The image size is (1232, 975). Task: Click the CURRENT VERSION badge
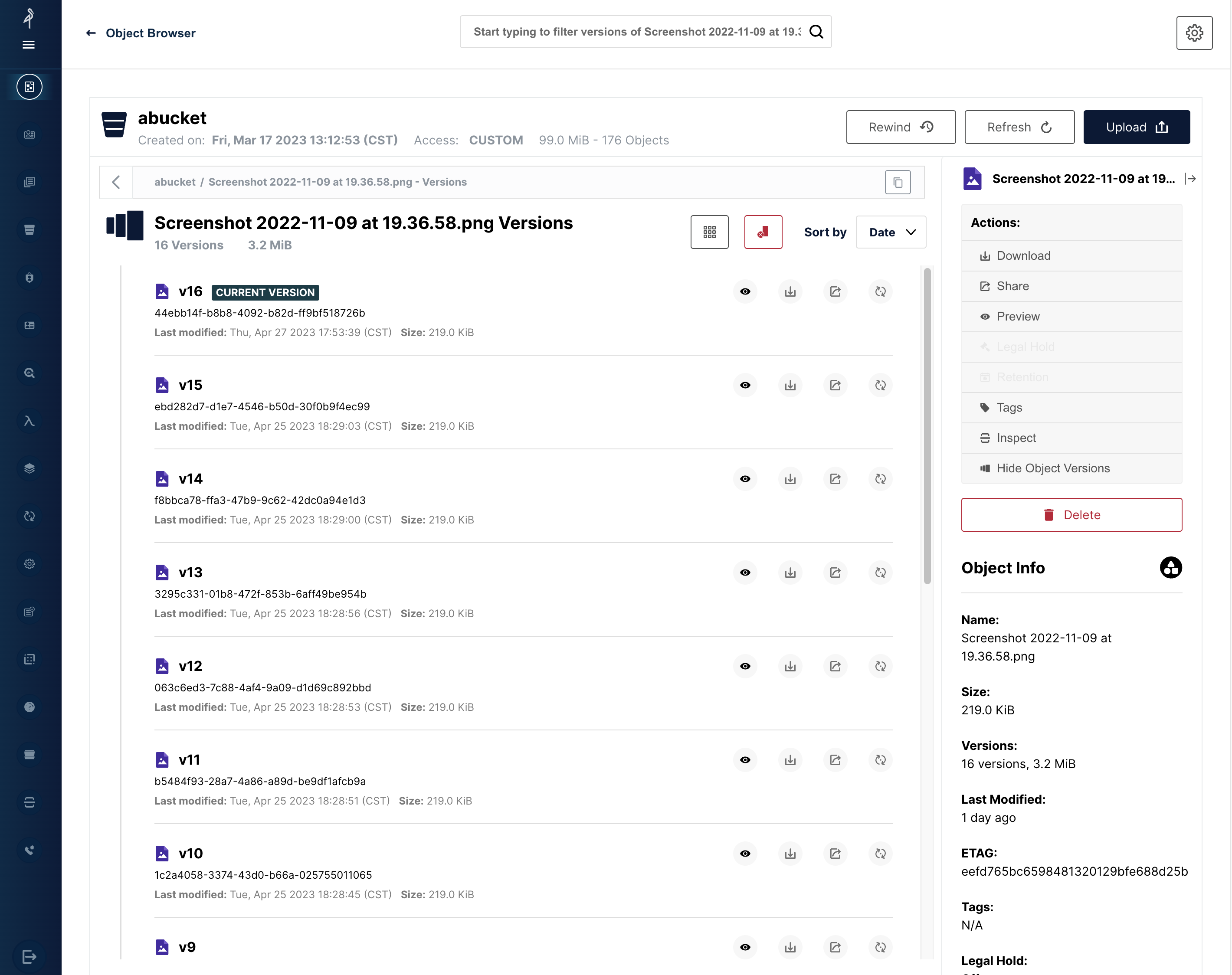(265, 292)
